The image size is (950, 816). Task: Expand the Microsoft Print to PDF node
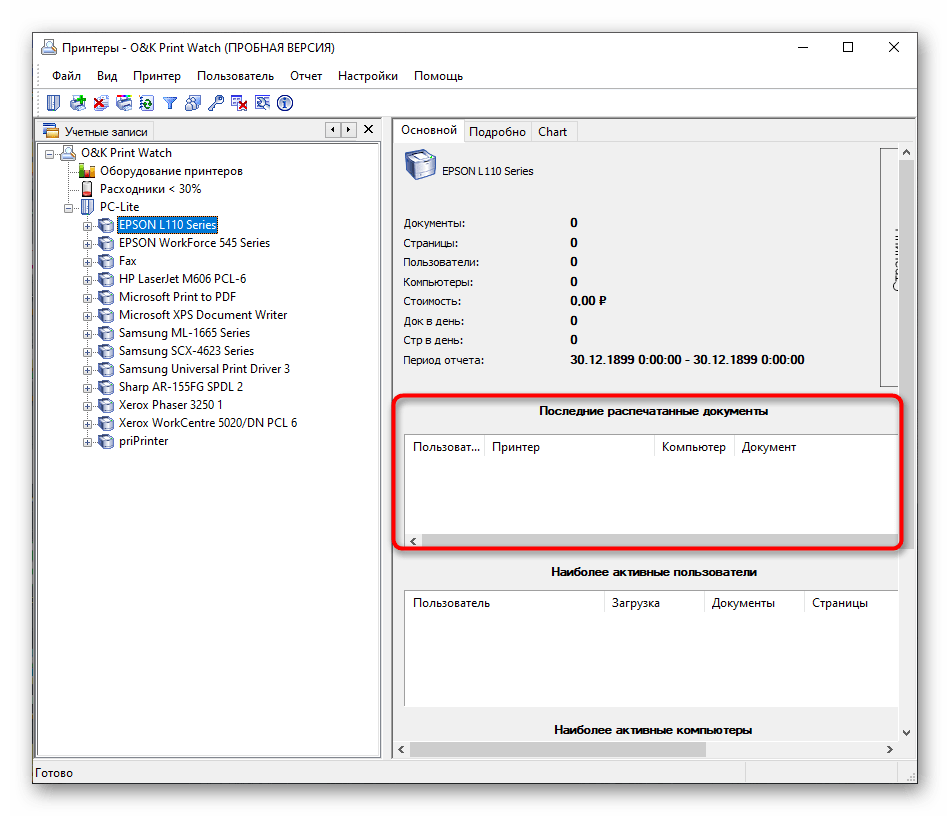87,299
